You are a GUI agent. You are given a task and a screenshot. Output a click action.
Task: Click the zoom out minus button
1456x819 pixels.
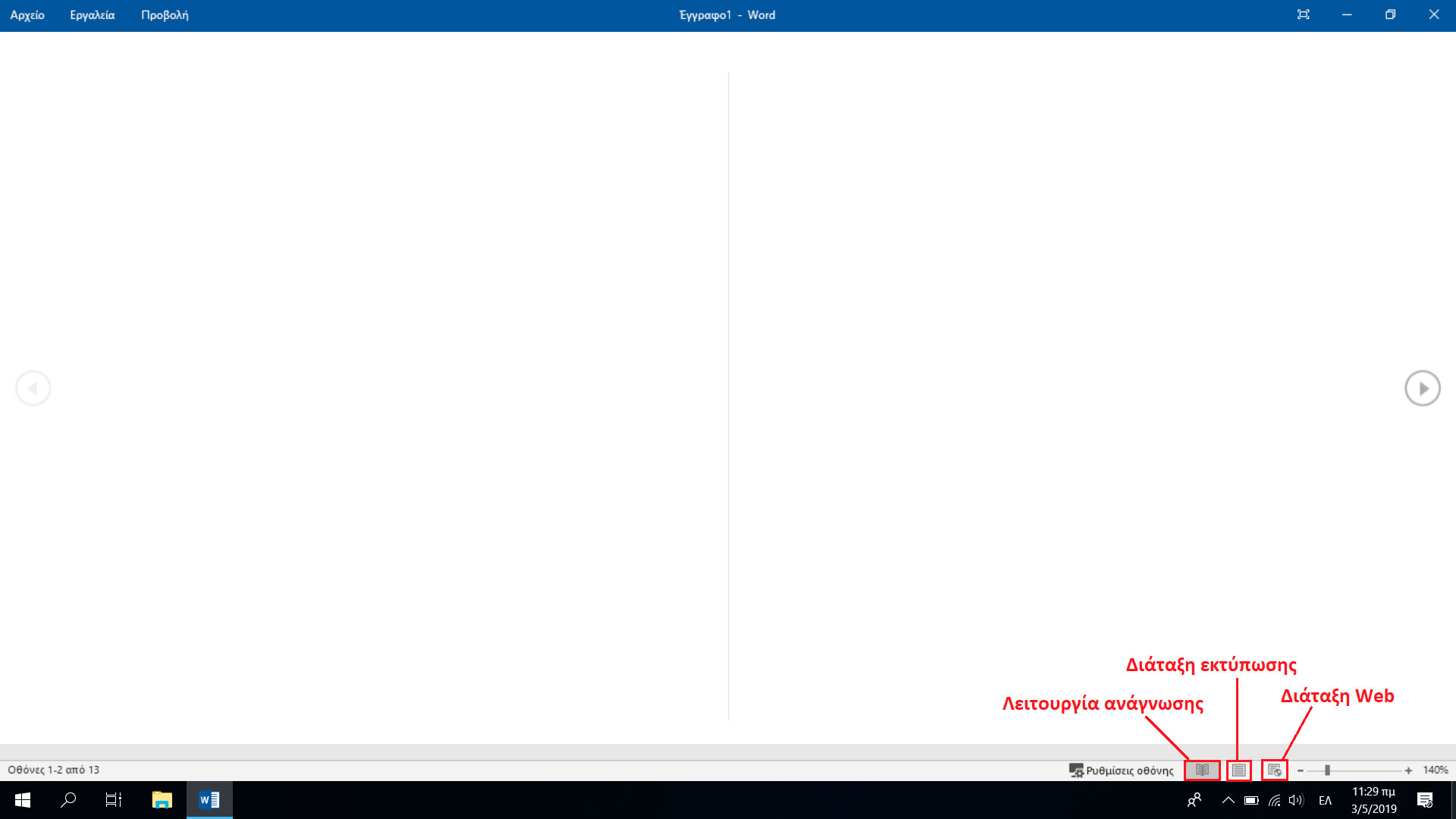[1301, 770]
